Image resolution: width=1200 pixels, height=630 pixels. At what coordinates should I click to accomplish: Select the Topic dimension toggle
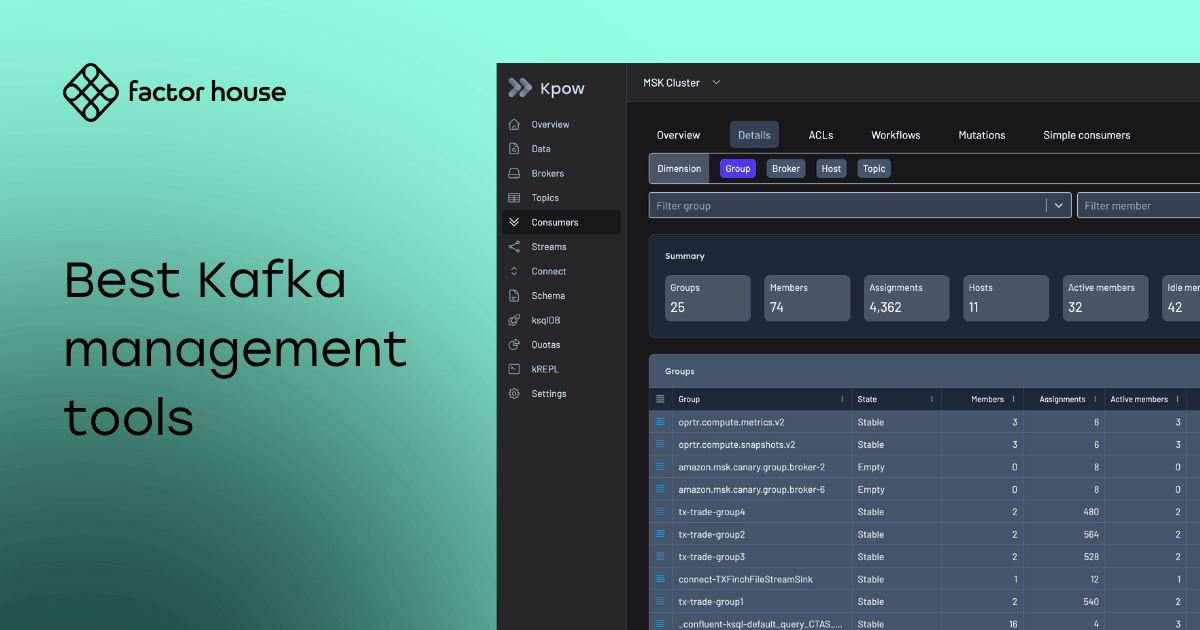[874, 169]
